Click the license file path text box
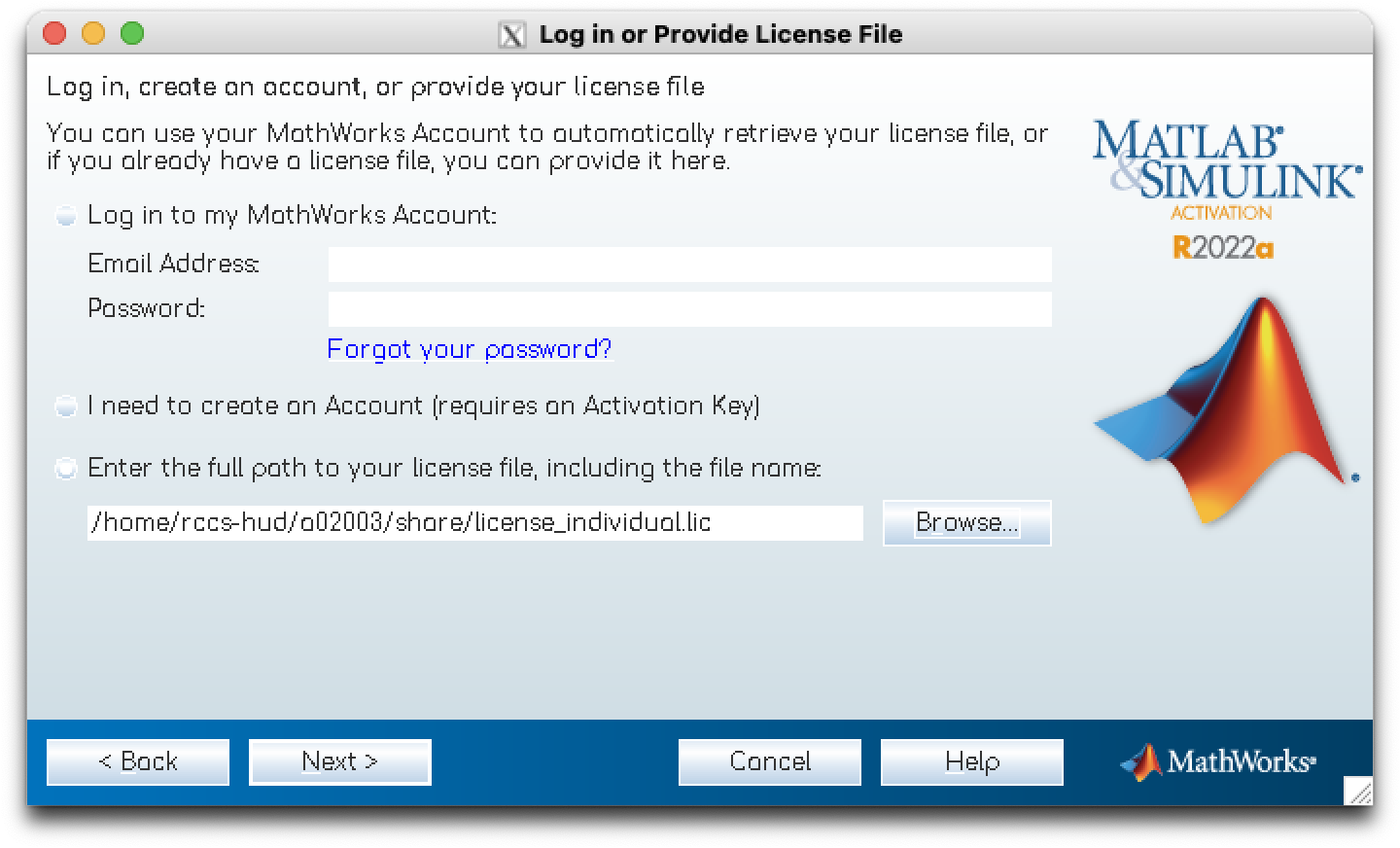The width and height of the screenshot is (1400, 848). click(474, 523)
